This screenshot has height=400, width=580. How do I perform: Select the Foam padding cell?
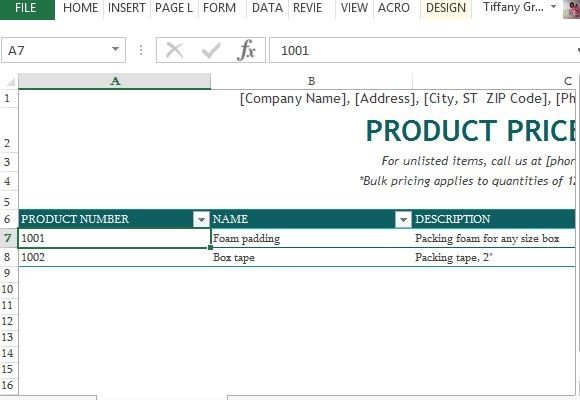(311, 238)
